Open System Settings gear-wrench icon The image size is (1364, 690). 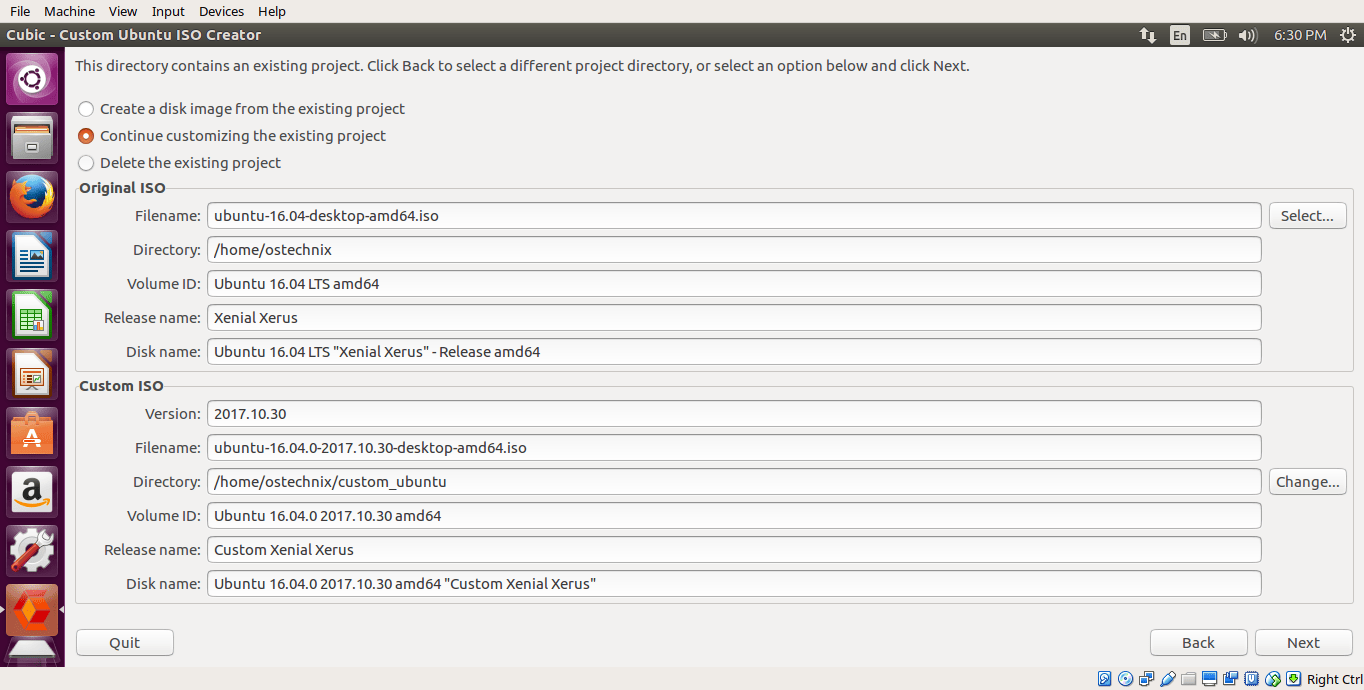(32, 550)
